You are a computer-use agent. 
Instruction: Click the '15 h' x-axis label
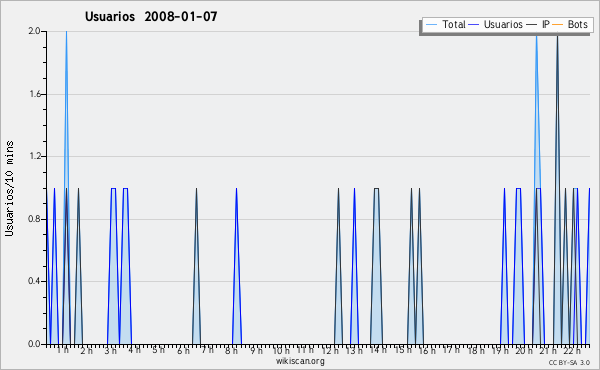coord(403,350)
